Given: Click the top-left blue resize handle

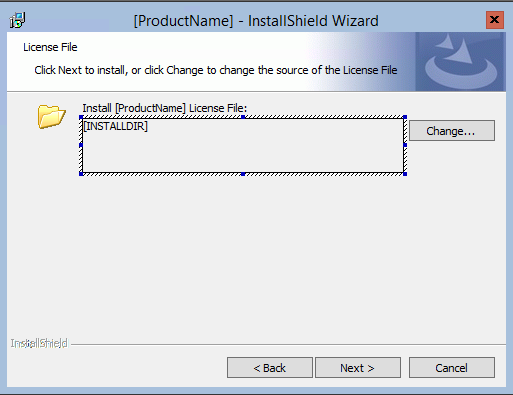Looking at the screenshot, I should tap(81, 117).
